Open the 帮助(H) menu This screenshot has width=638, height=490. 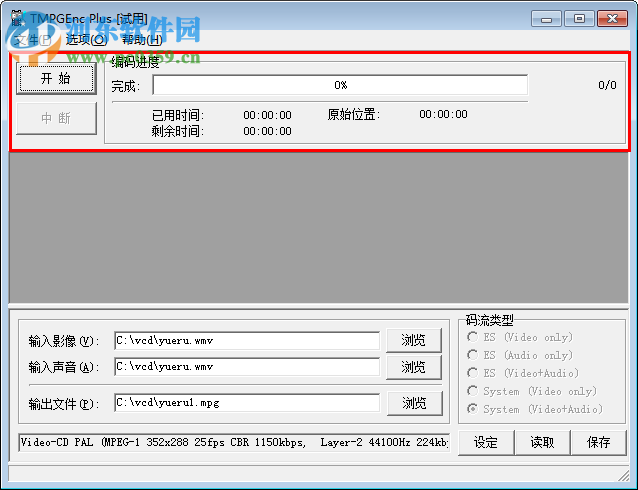[142, 39]
